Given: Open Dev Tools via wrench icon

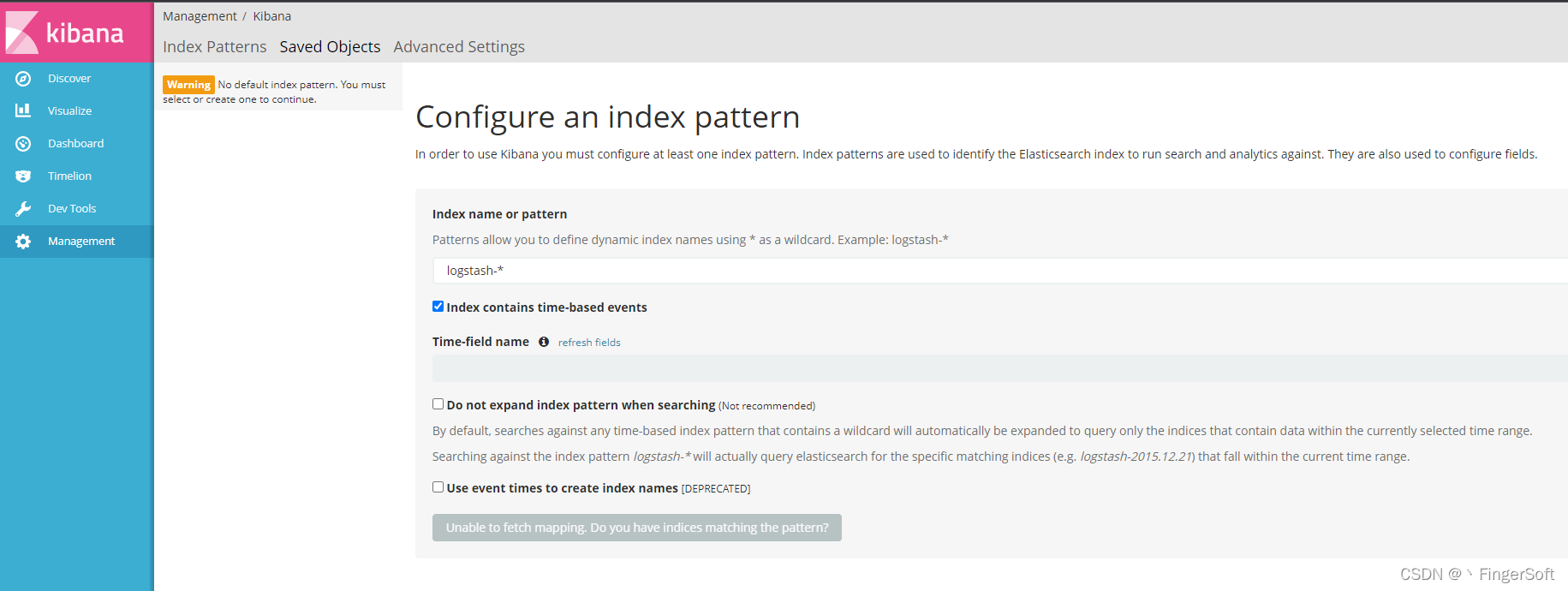Looking at the screenshot, I should (23, 209).
